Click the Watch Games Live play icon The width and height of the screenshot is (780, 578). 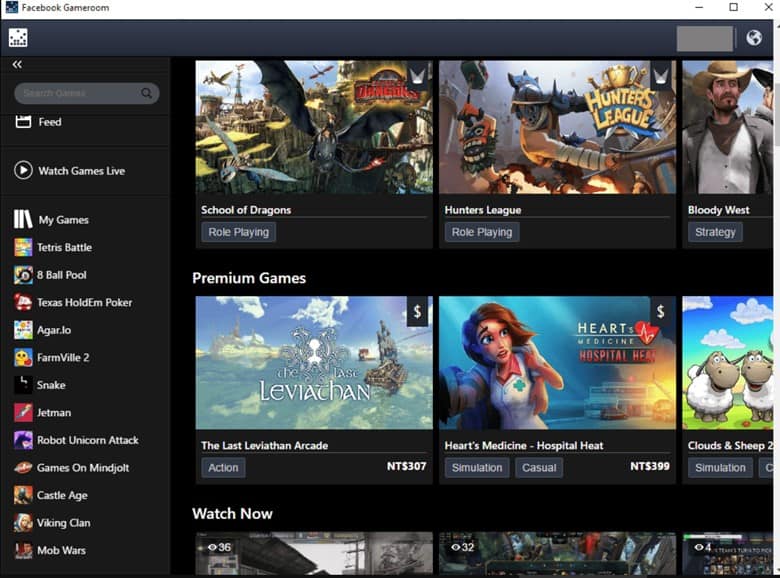pos(23,170)
